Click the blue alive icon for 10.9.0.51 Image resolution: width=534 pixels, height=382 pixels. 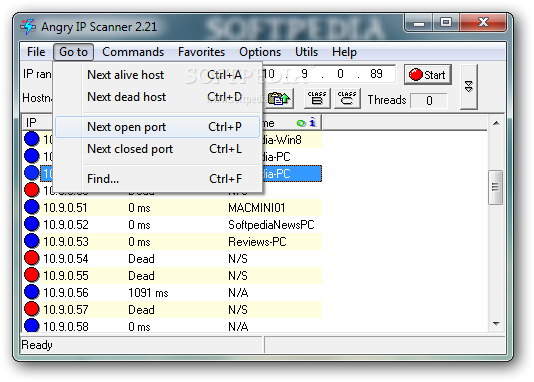[32, 207]
